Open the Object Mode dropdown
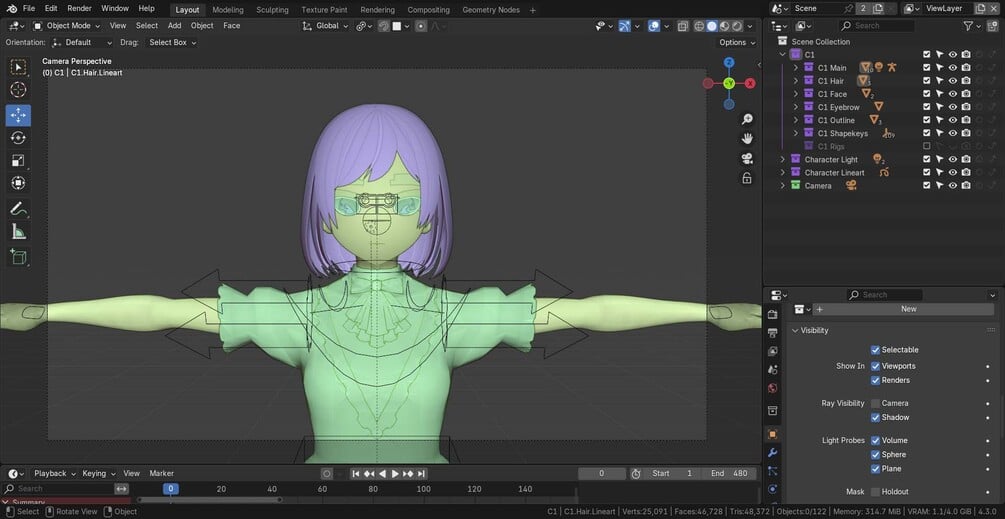The image size is (1005, 519). [67, 26]
